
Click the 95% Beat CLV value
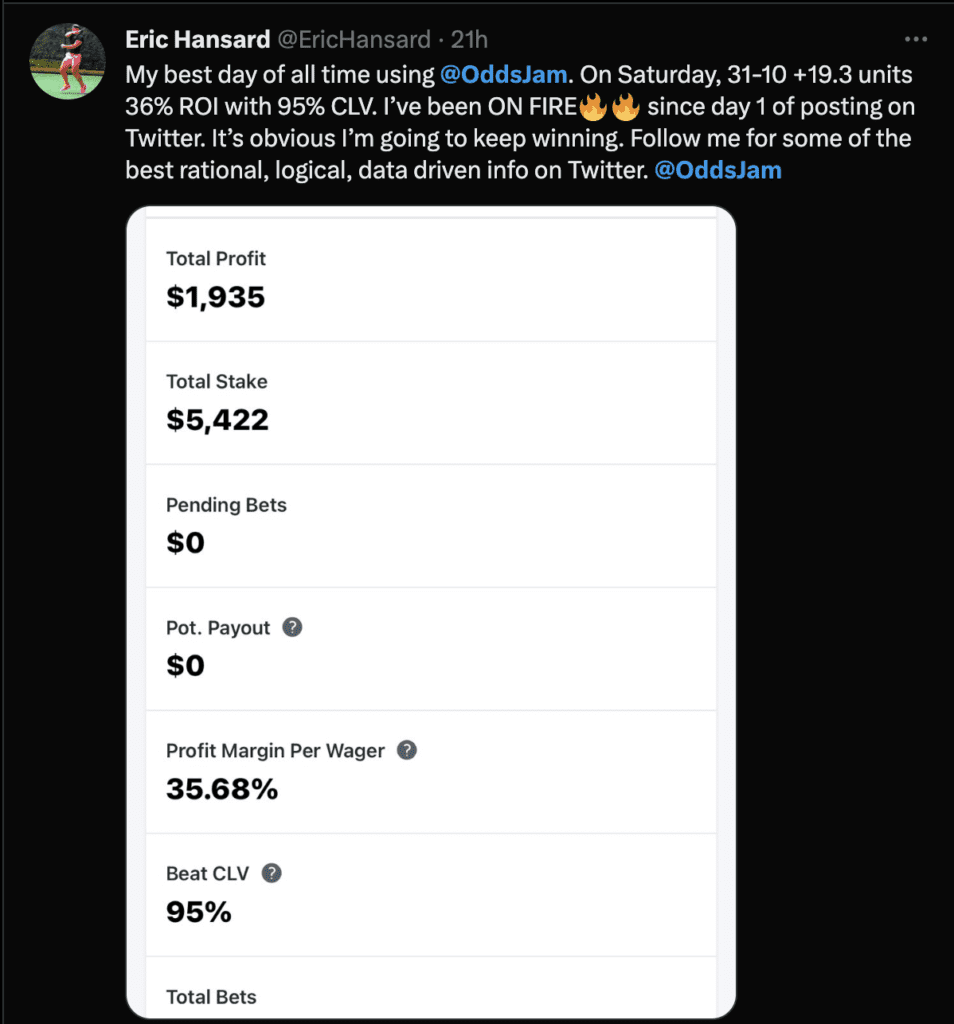(199, 912)
